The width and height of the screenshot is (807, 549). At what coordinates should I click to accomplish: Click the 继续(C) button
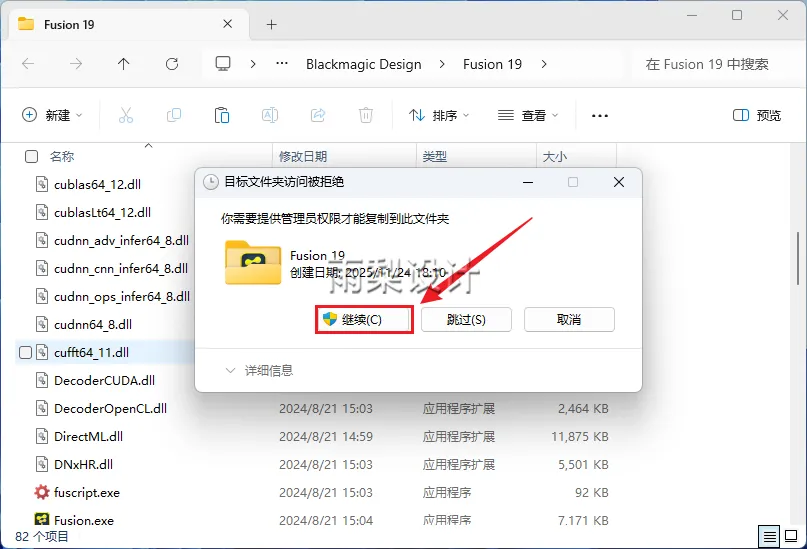tap(364, 320)
